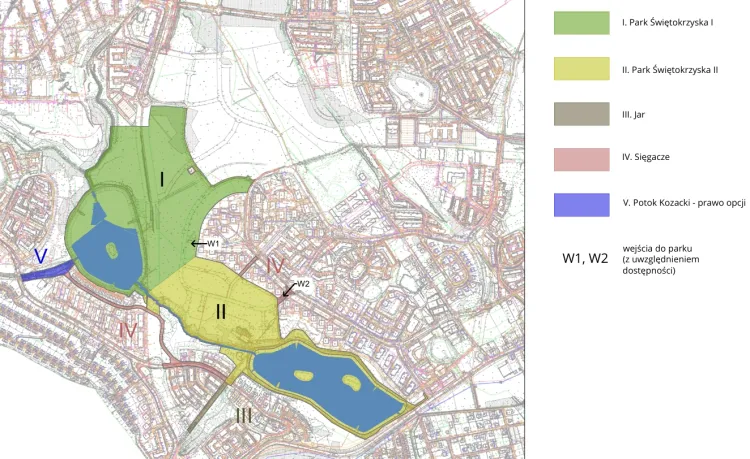
Task: Select the pink Sięgacze legend swatch
Action: pos(582,159)
